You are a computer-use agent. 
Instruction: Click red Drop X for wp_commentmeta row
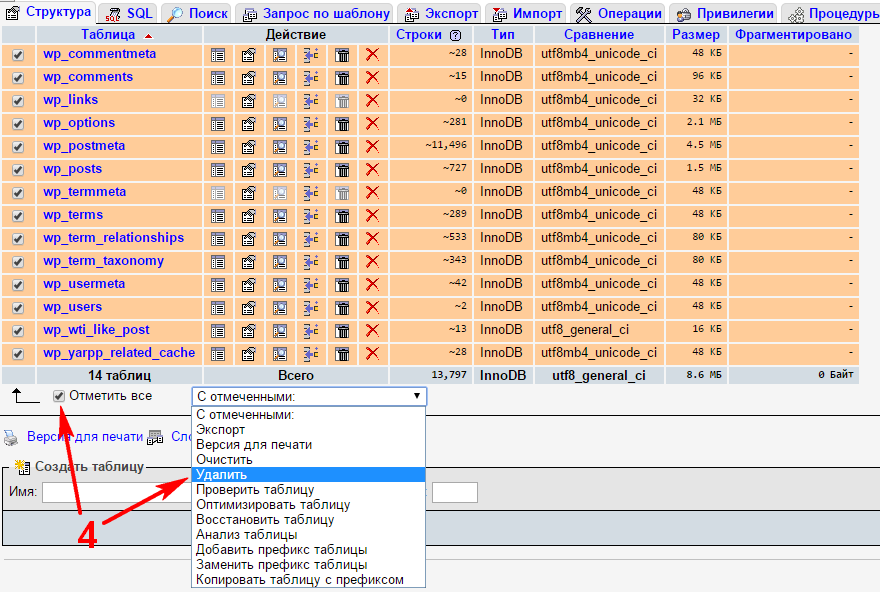tap(372, 55)
